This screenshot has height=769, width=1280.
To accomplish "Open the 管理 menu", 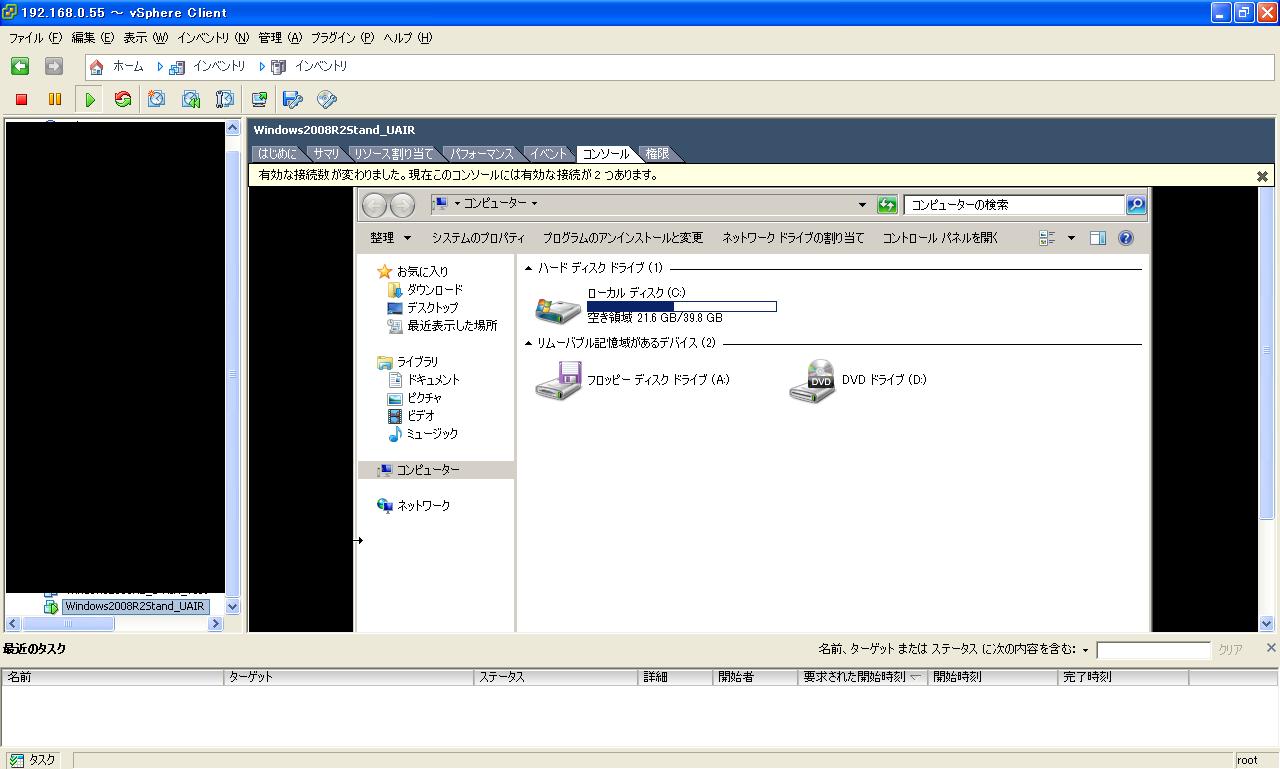I will (x=279, y=38).
